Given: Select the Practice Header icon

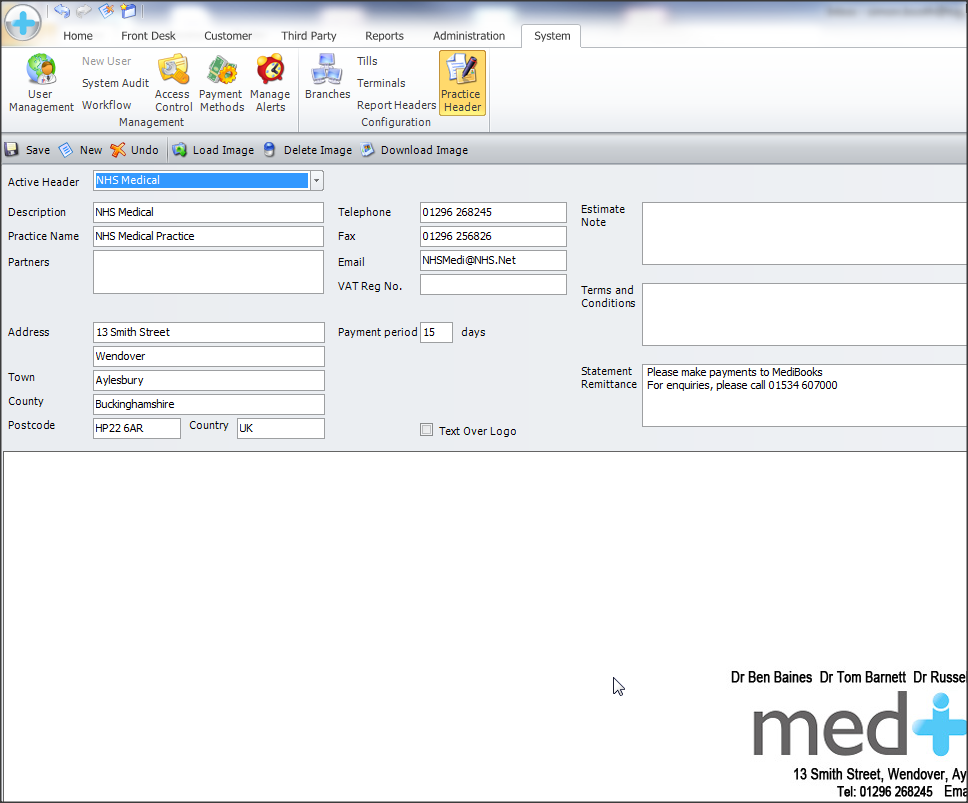Looking at the screenshot, I should [462, 83].
